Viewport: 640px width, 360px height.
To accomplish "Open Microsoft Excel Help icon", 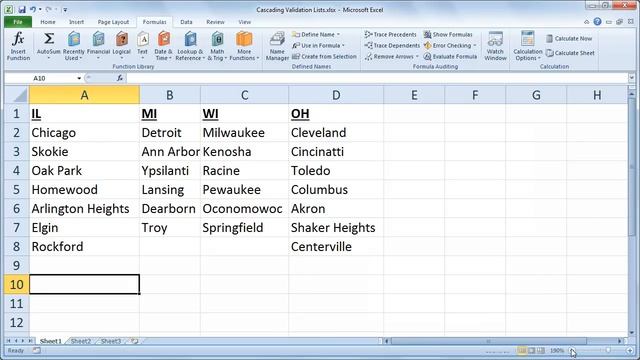I will 597,22.
